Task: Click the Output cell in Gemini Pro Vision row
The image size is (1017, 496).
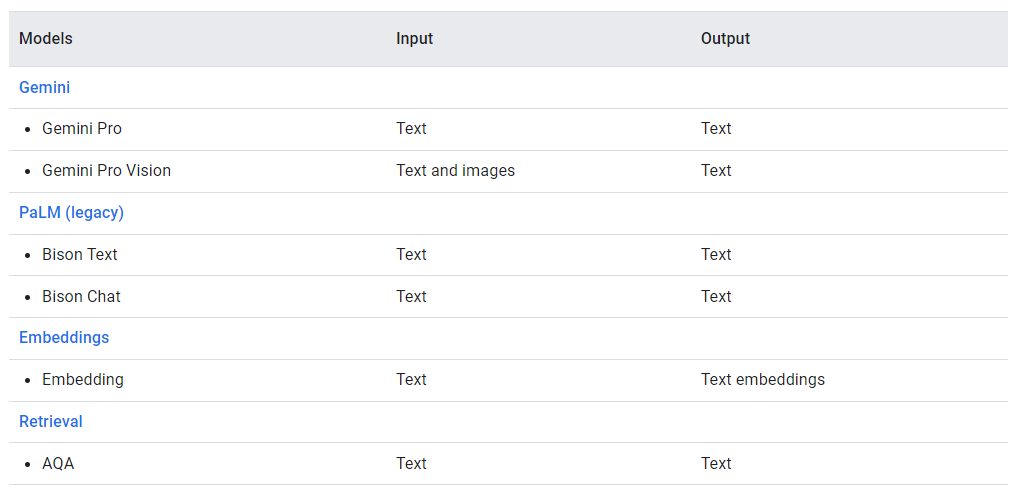Action: click(716, 171)
